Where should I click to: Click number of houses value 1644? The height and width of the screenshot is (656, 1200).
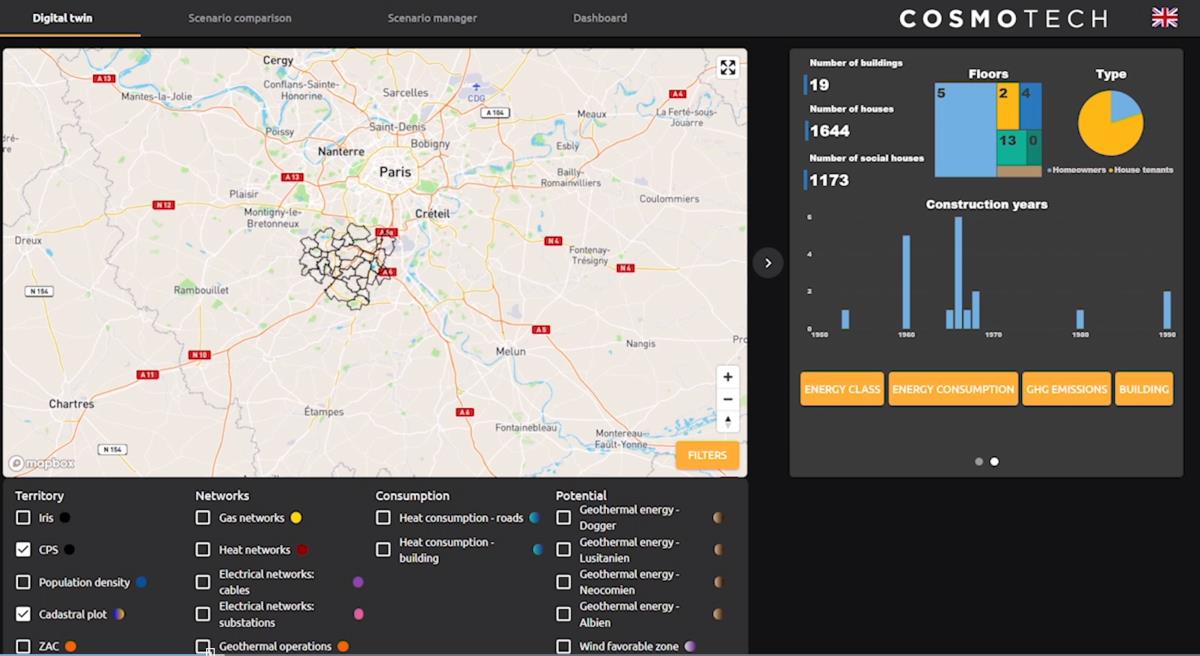click(830, 131)
